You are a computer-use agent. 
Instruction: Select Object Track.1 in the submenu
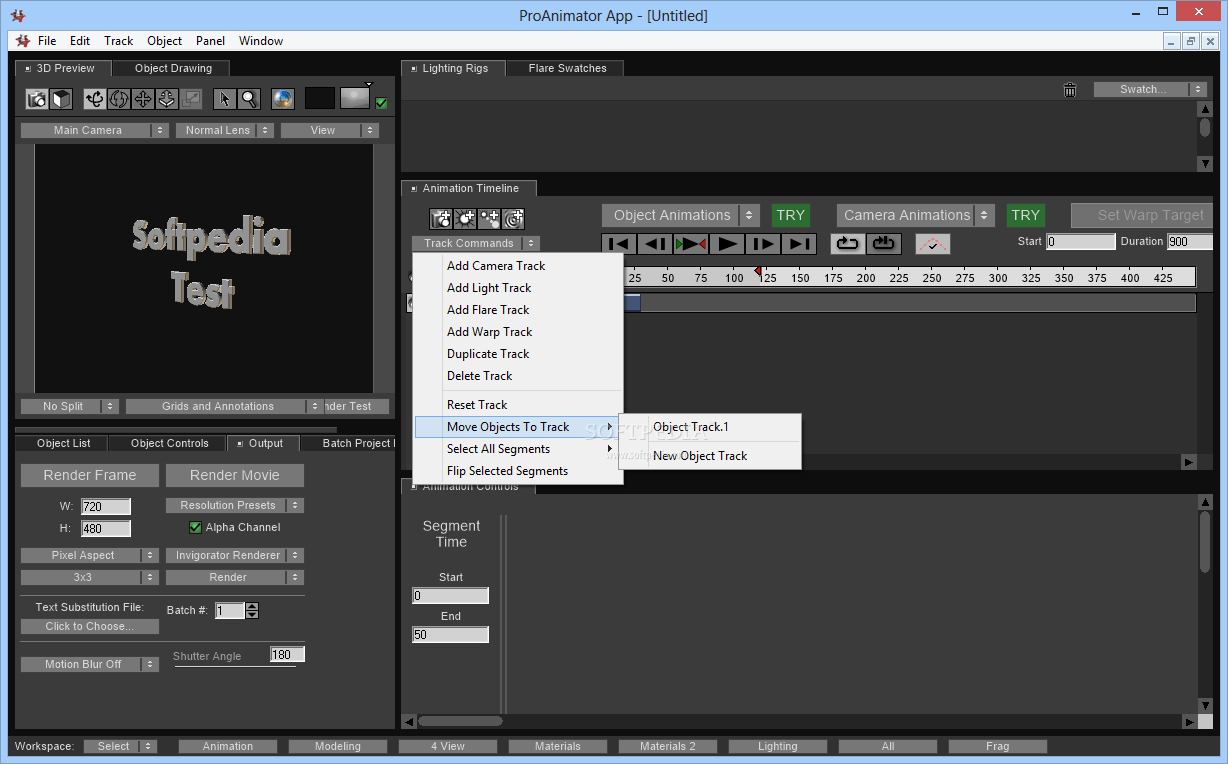(710, 427)
